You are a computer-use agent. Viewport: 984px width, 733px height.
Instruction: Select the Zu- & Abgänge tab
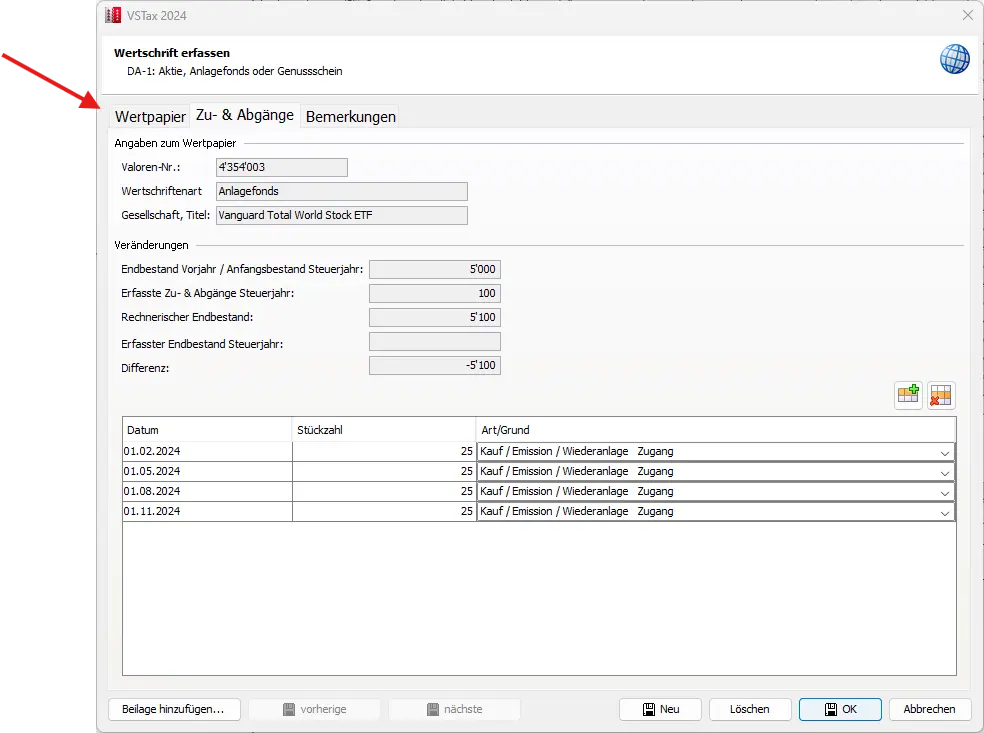point(245,115)
